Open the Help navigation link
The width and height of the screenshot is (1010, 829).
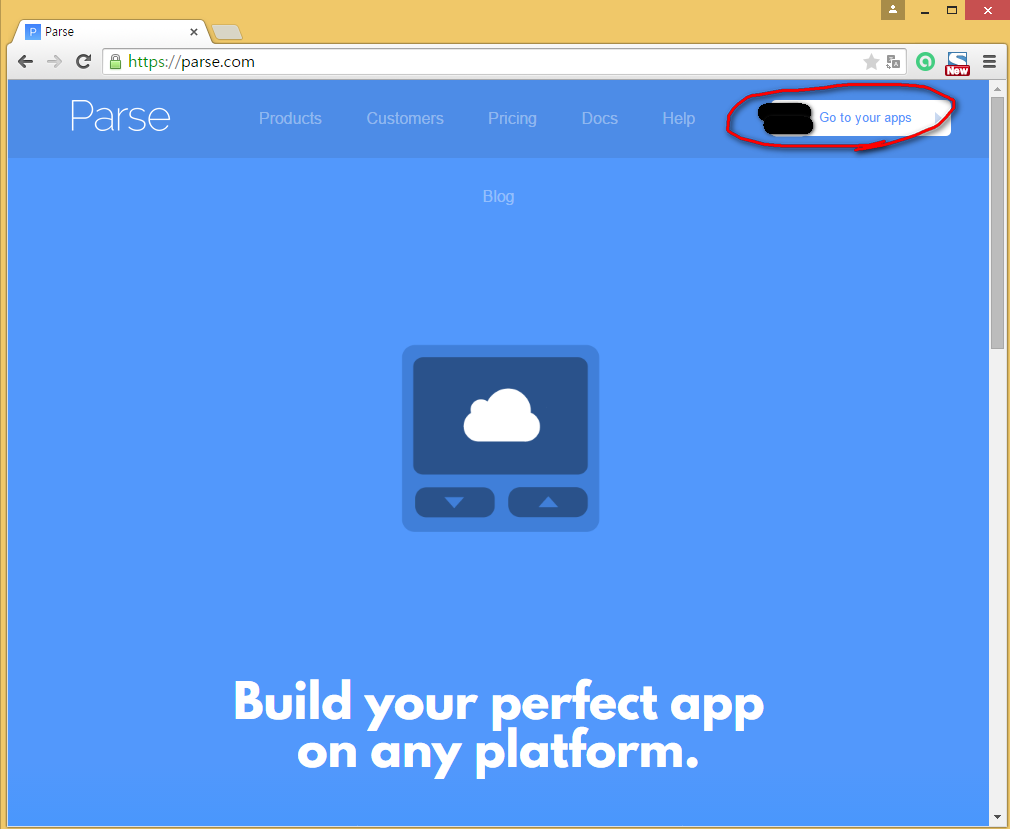[x=678, y=119]
